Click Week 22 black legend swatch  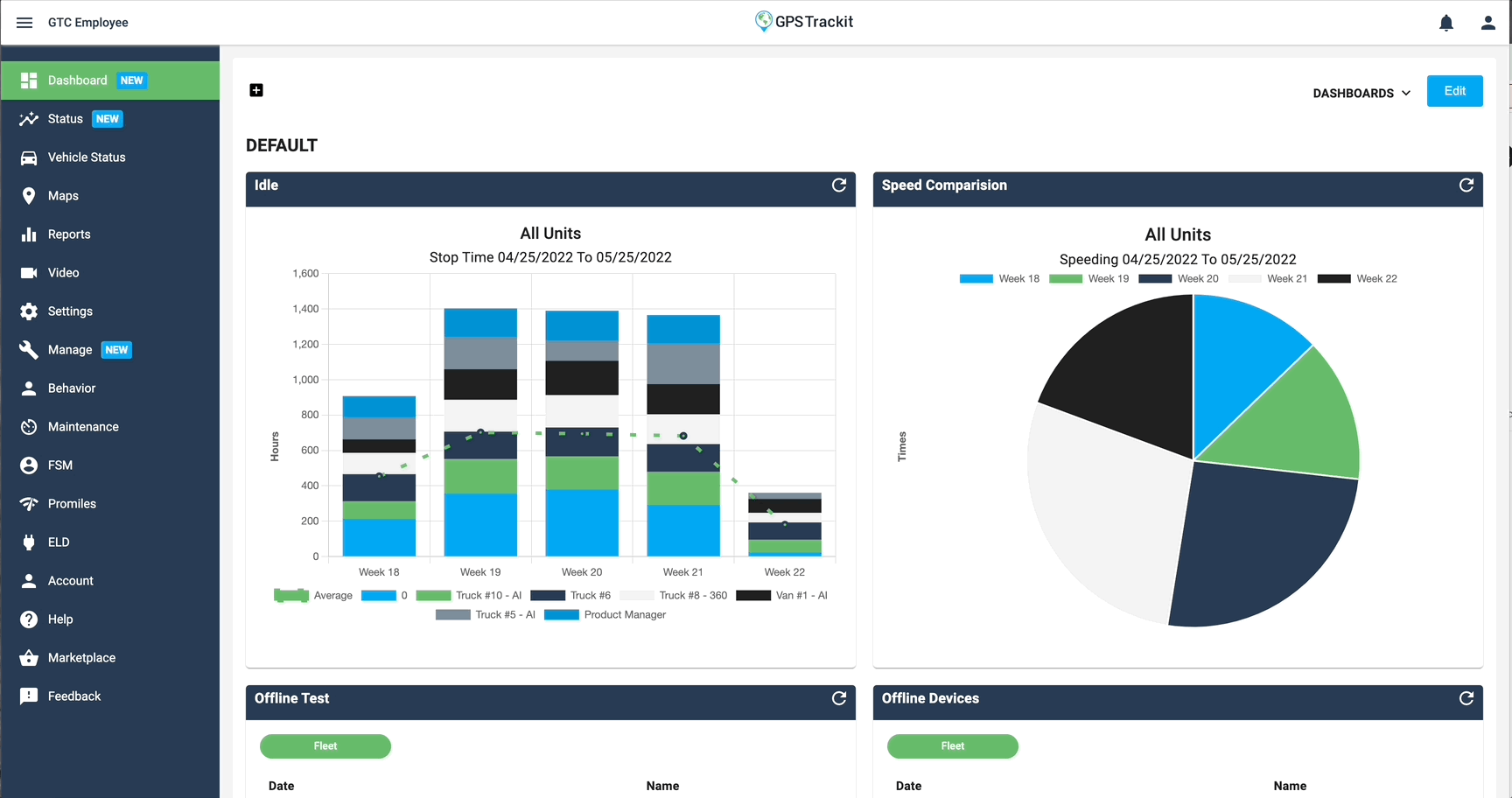[x=1334, y=279]
